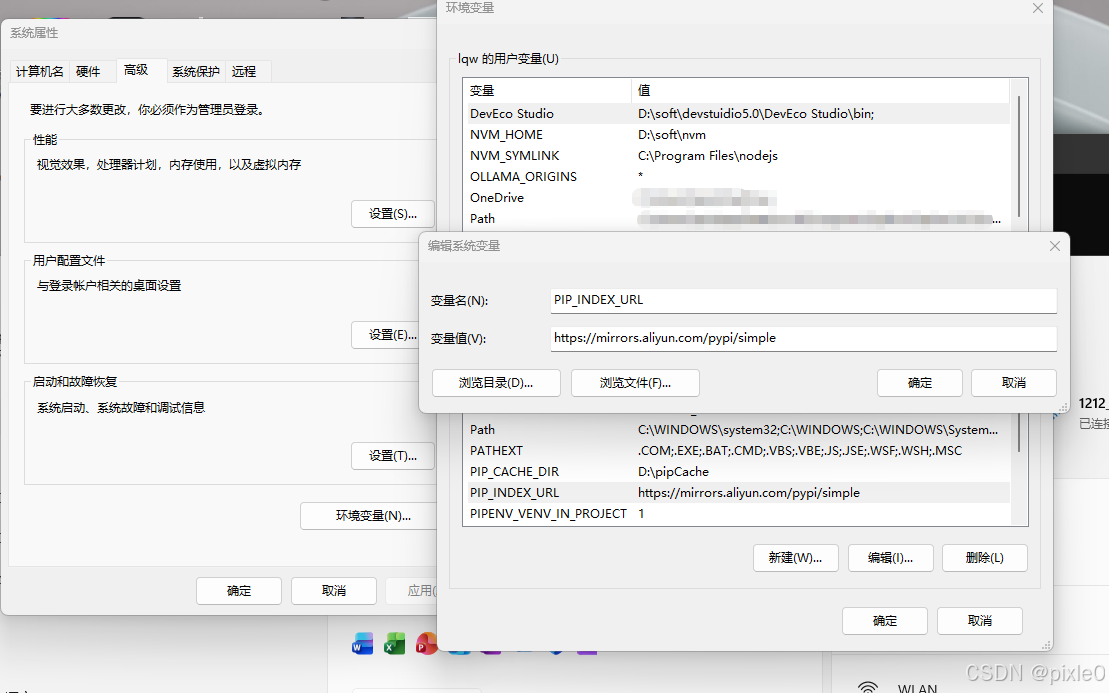The image size is (1109, 693).
Task: Click 删除(L) for system variables
Action: click(x=985, y=558)
